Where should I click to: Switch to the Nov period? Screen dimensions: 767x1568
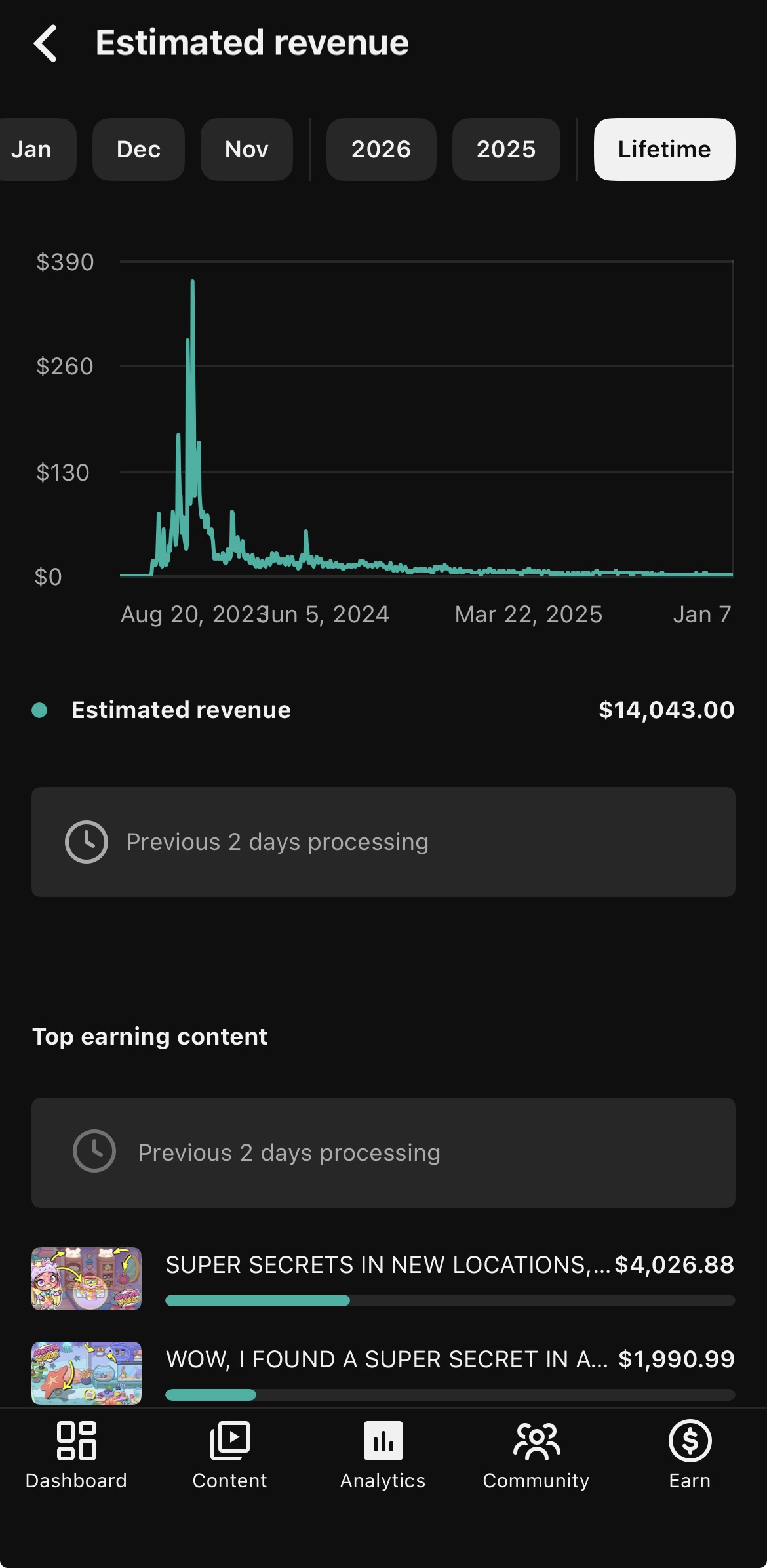pos(246,150)
